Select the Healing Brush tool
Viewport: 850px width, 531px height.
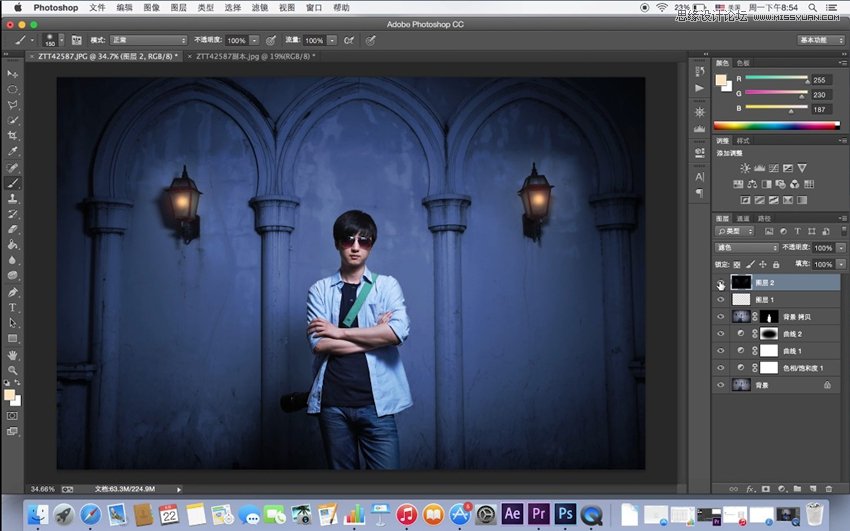[12, 167]
